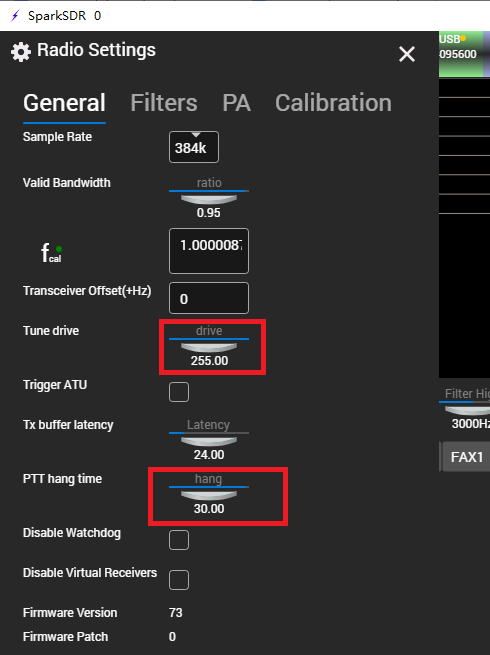Click the Transceiver Offset input field
This screenshot has height=655, width=490.
coord(209,298)
